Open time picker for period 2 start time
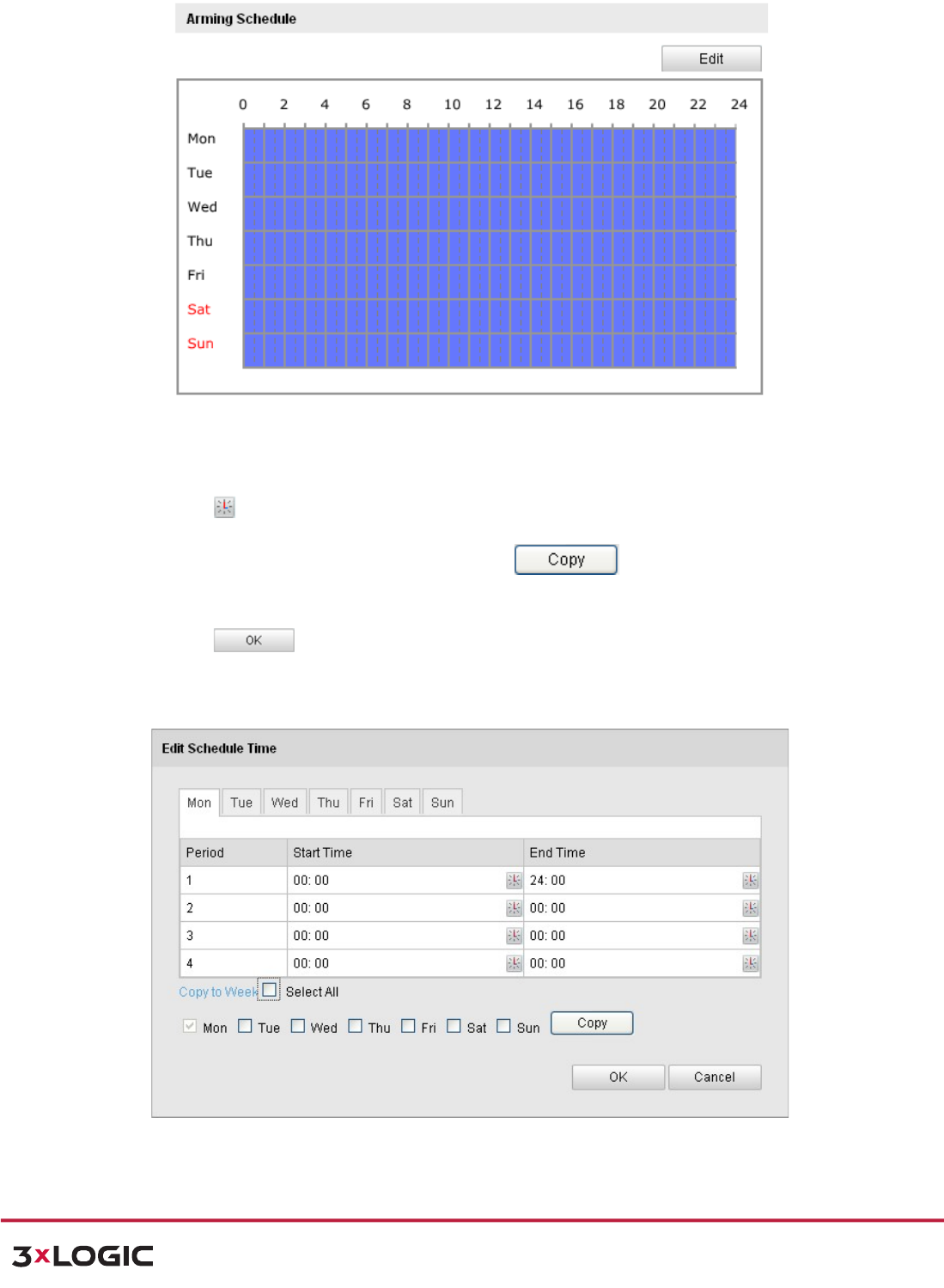 tap(514, 908)
